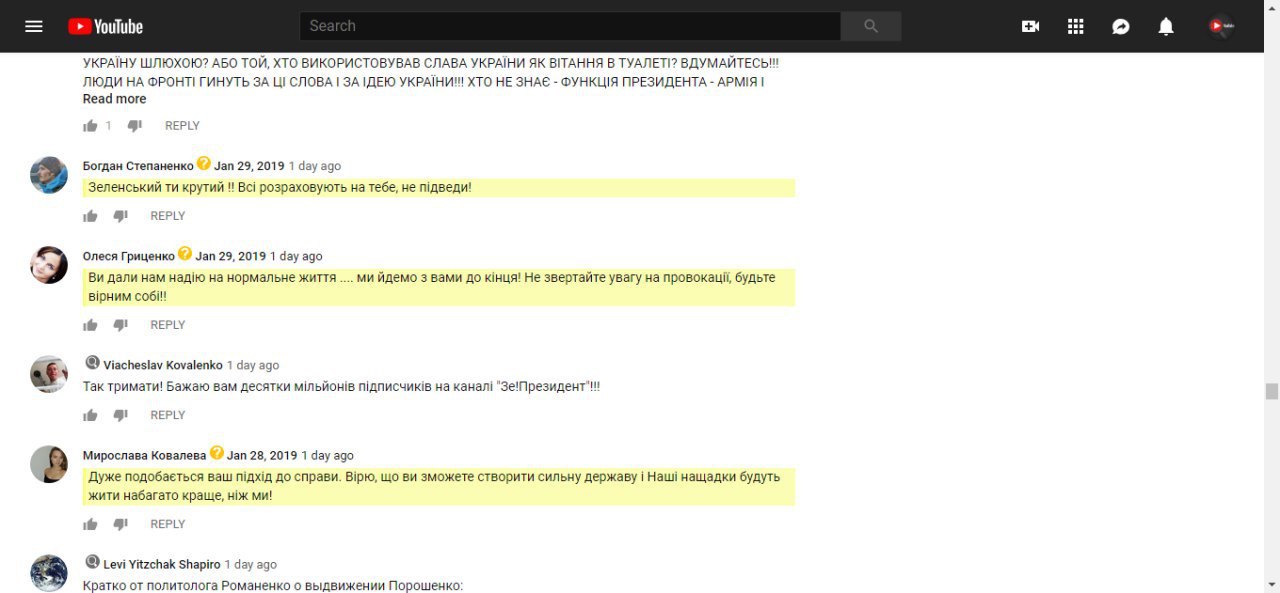Like Viacheslav Kovalenko's comment
This screenshot has width=1280, height=593.
click(90, 415)
